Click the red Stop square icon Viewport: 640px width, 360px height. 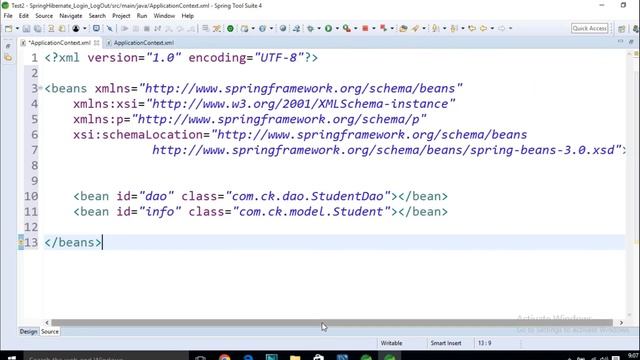[365, 28]
